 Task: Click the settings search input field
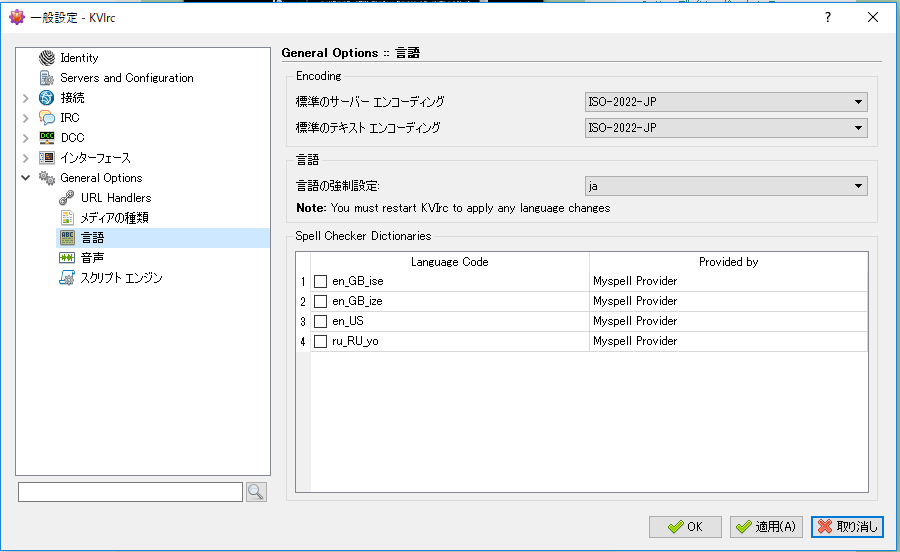pyautogui.click(x=130, y=492)
